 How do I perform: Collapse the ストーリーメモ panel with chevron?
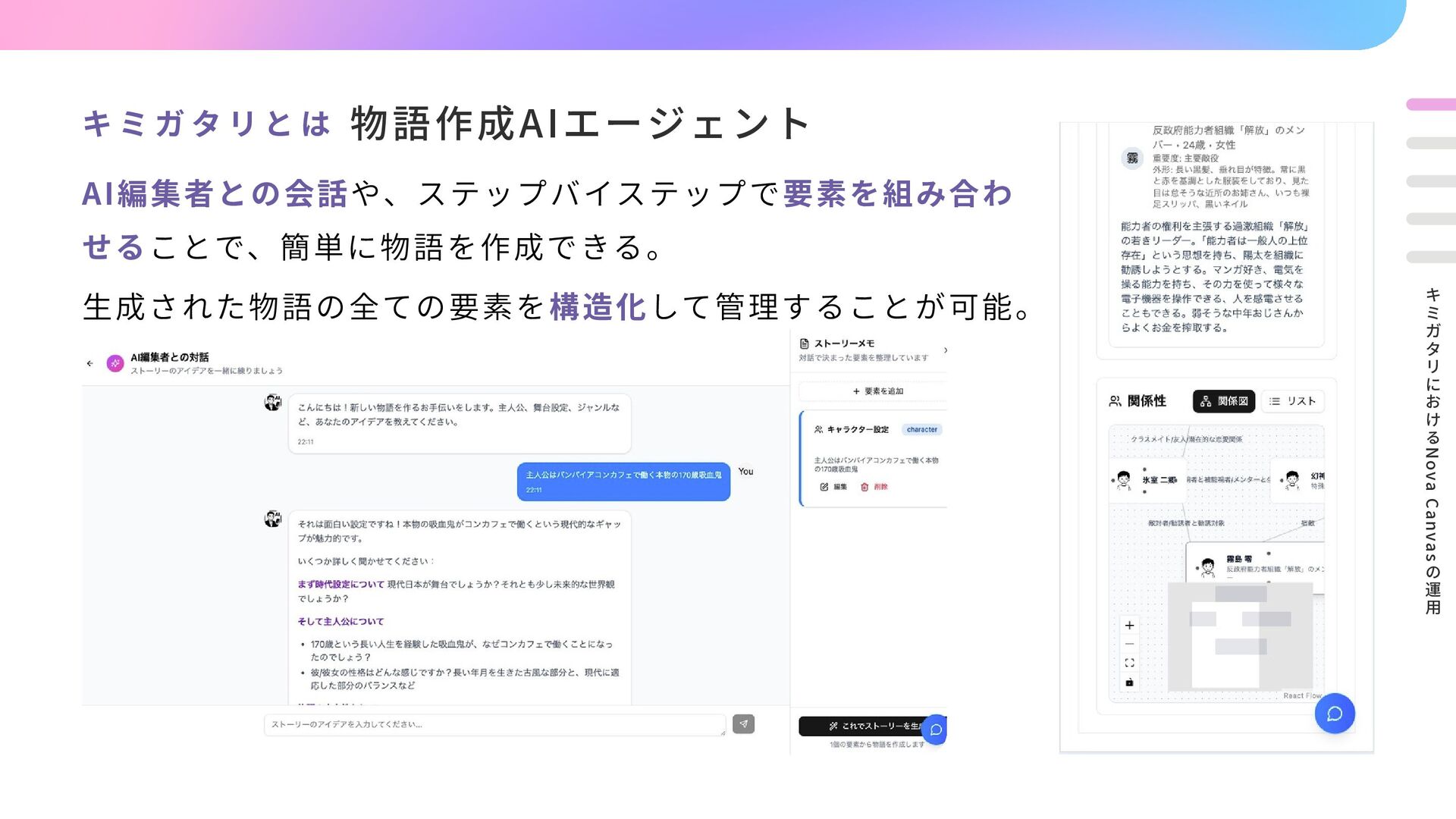point(945,350)
